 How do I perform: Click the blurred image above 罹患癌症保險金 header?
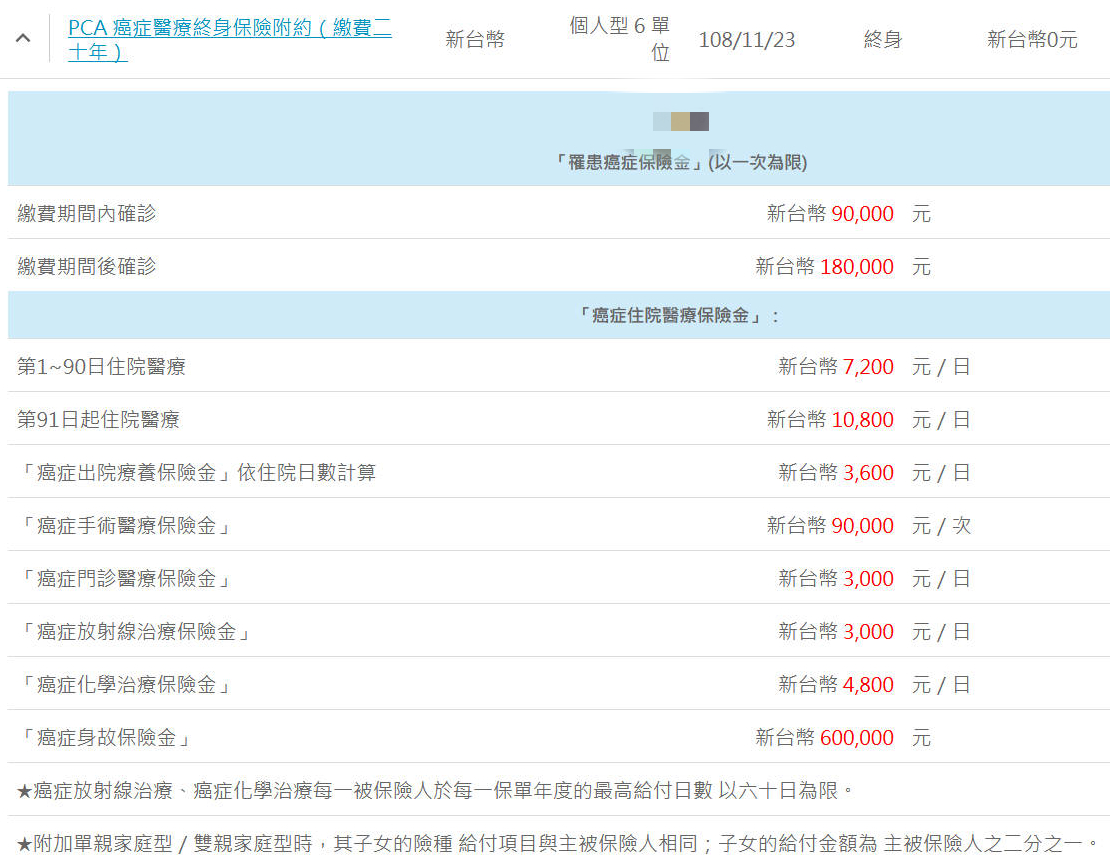coord(681,122)
